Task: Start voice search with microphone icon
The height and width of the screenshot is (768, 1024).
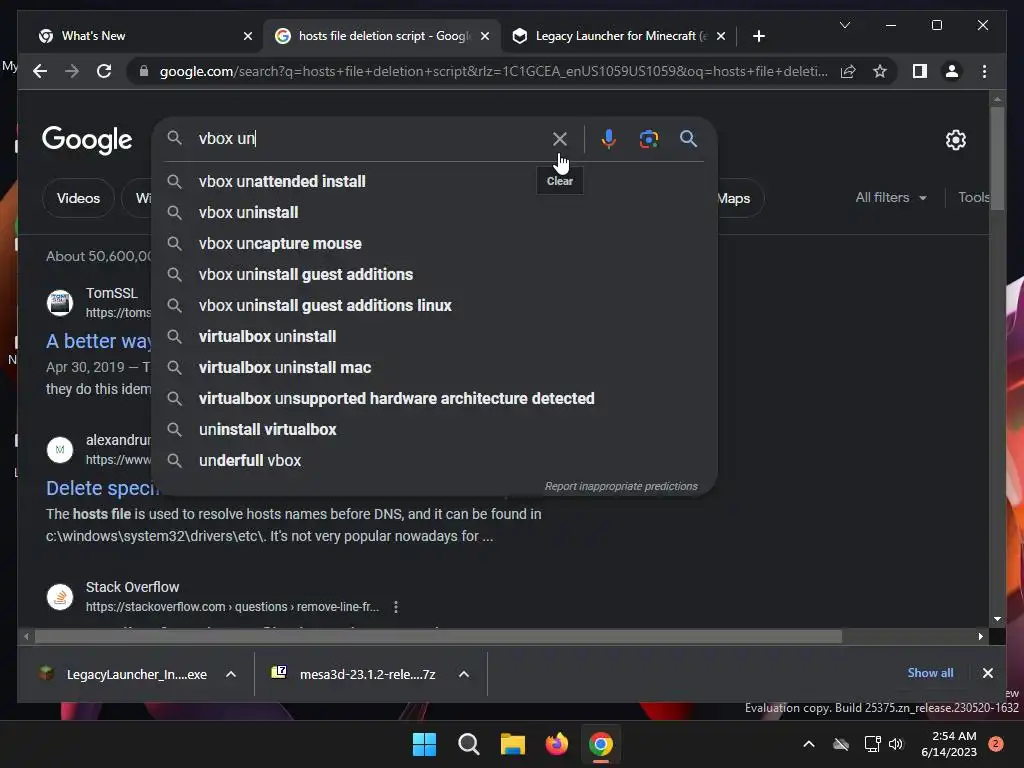Action: (x=609, y=139)
